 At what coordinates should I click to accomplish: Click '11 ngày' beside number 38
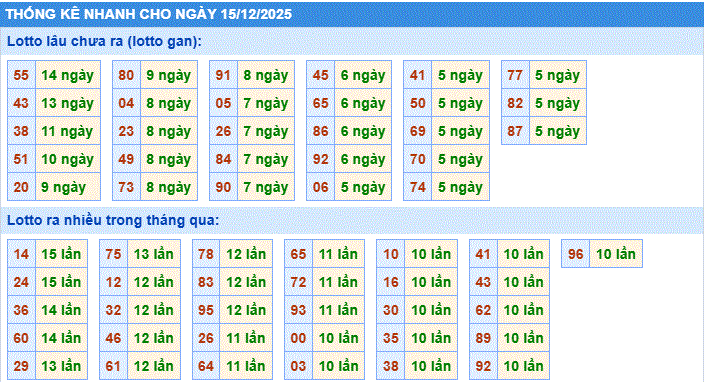(68, 131)
